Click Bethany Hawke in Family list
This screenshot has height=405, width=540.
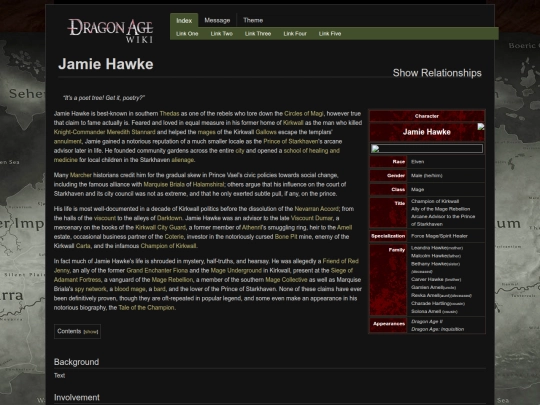tap(429, 264)
